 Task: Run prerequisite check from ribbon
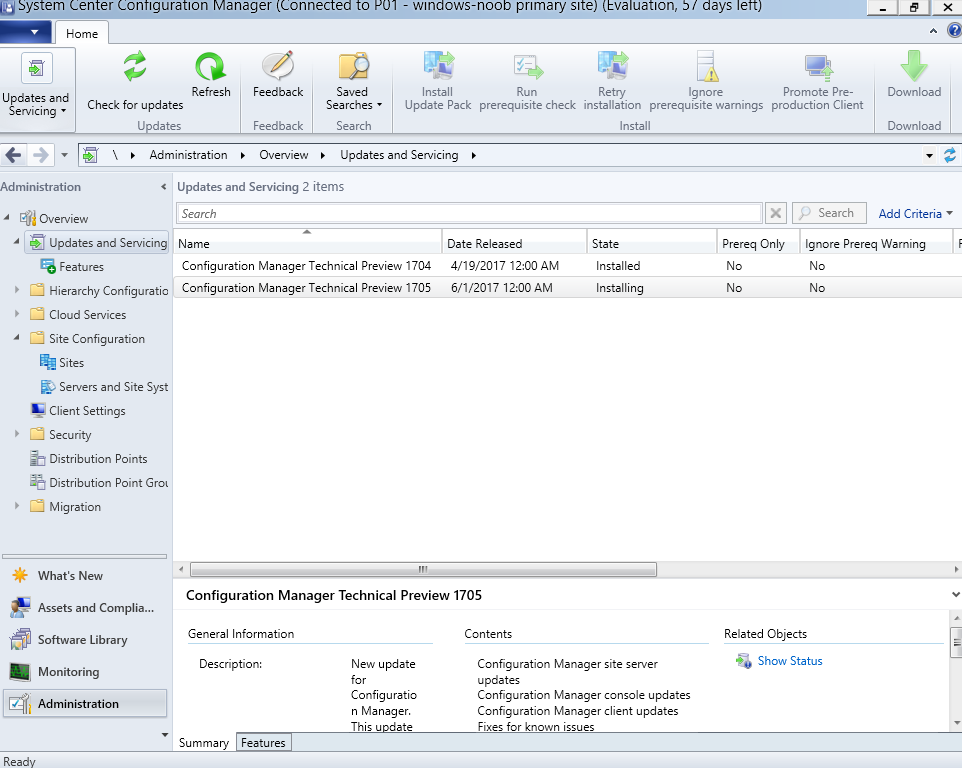tap(527, 82)
